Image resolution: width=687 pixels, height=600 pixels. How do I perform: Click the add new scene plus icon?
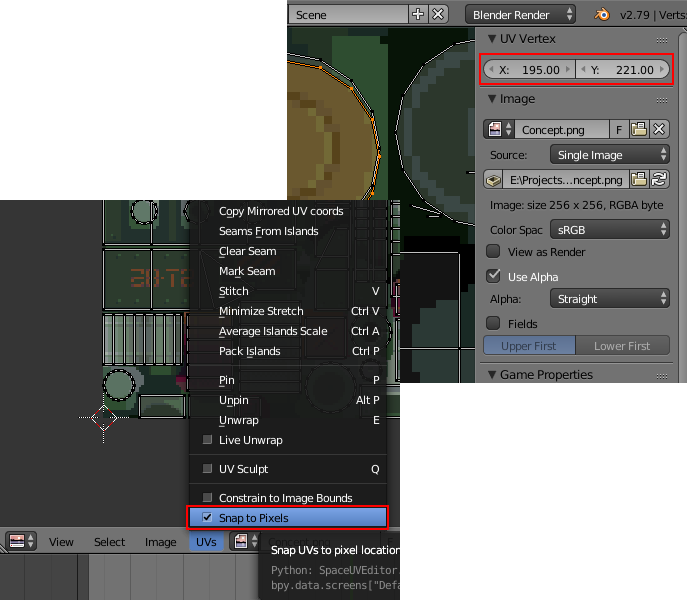pos(418,15)
